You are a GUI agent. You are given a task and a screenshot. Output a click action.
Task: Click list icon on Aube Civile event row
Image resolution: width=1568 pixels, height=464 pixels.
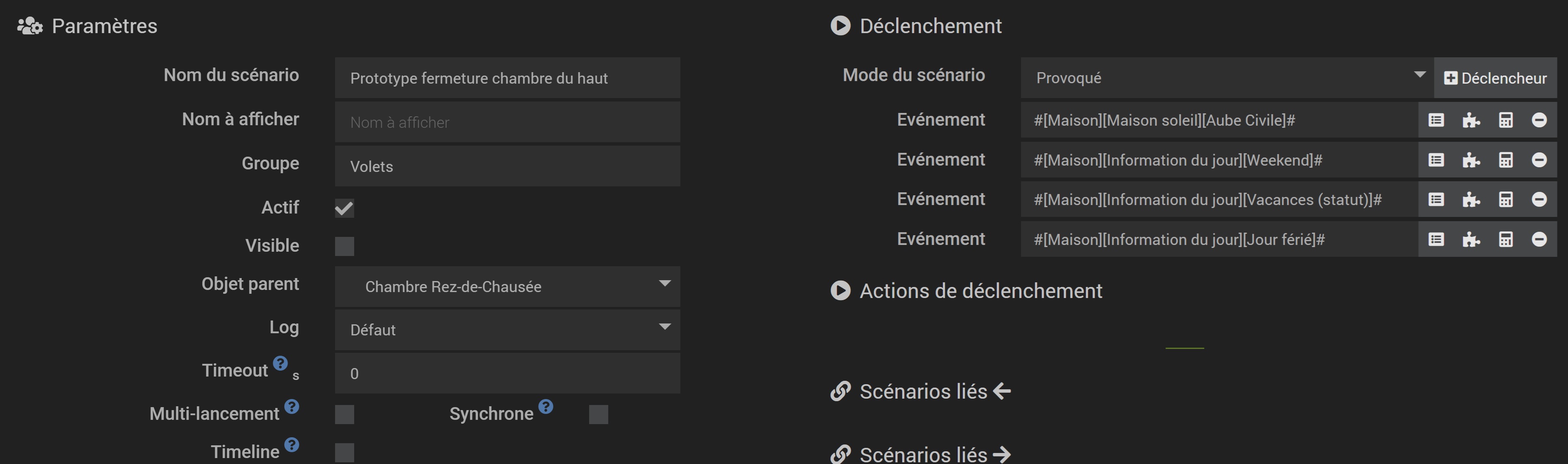[x=1436, y=120]
